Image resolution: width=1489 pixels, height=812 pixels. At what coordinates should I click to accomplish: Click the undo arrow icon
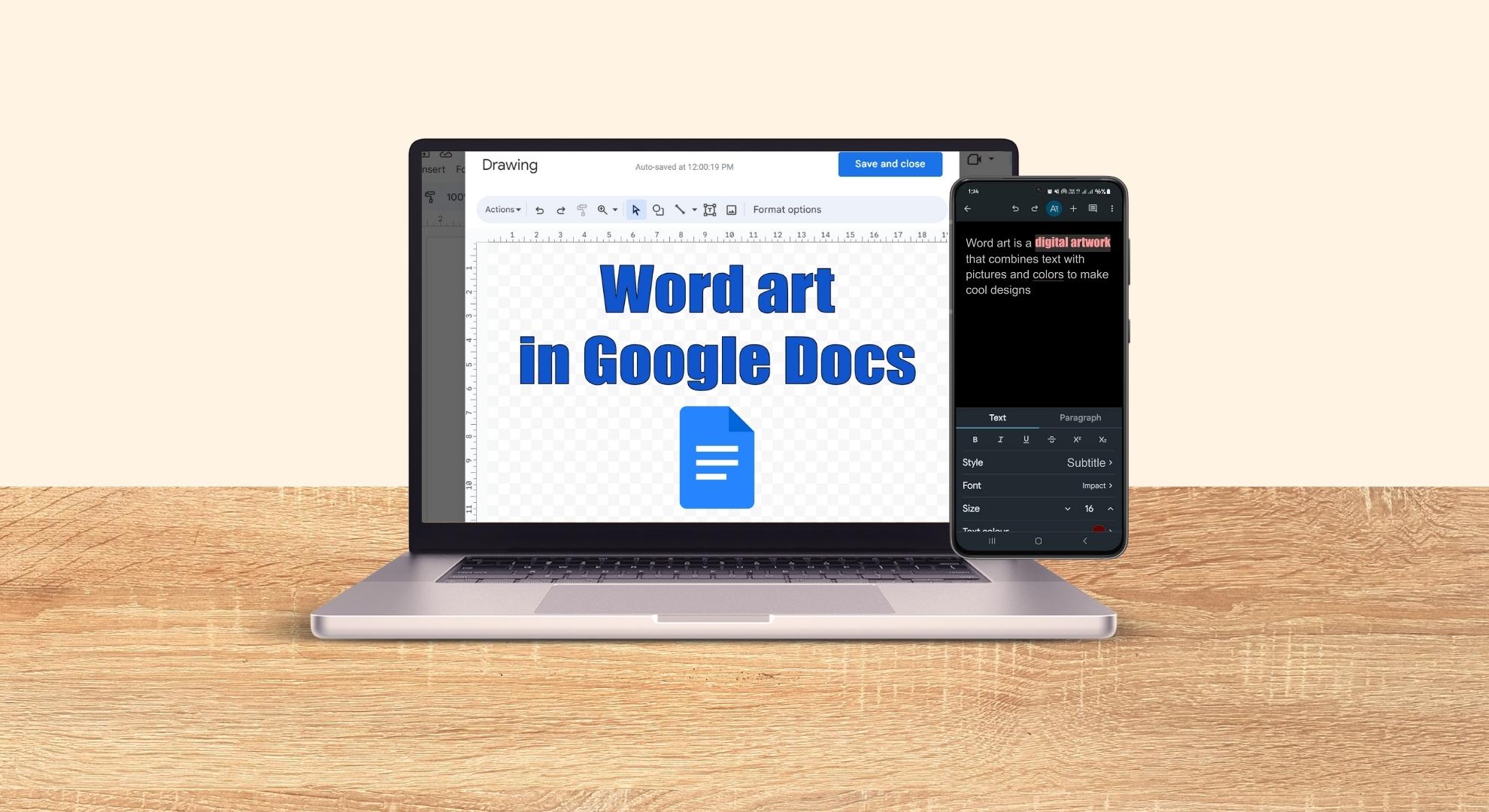coord(537,209)
